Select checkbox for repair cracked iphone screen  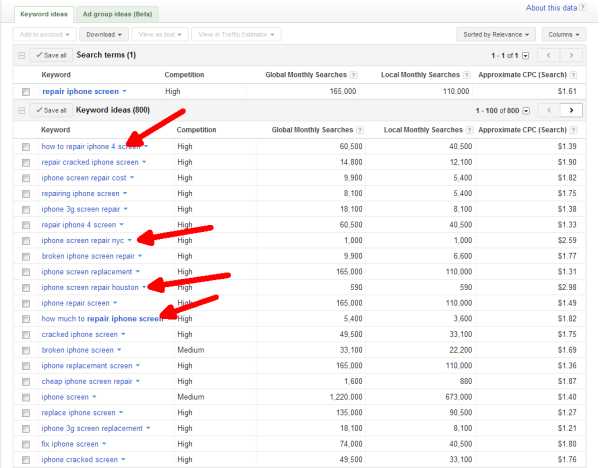[x=26, y=163]
